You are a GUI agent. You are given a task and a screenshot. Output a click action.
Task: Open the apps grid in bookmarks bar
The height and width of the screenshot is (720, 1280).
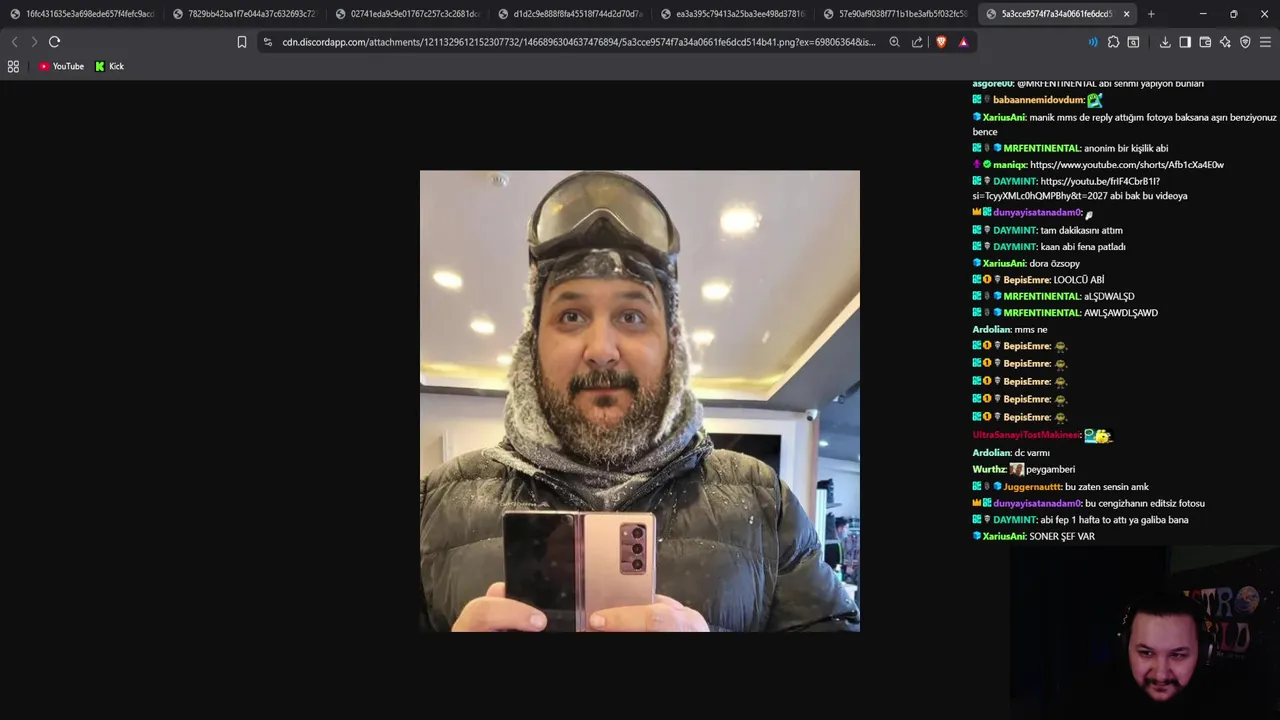13,66
